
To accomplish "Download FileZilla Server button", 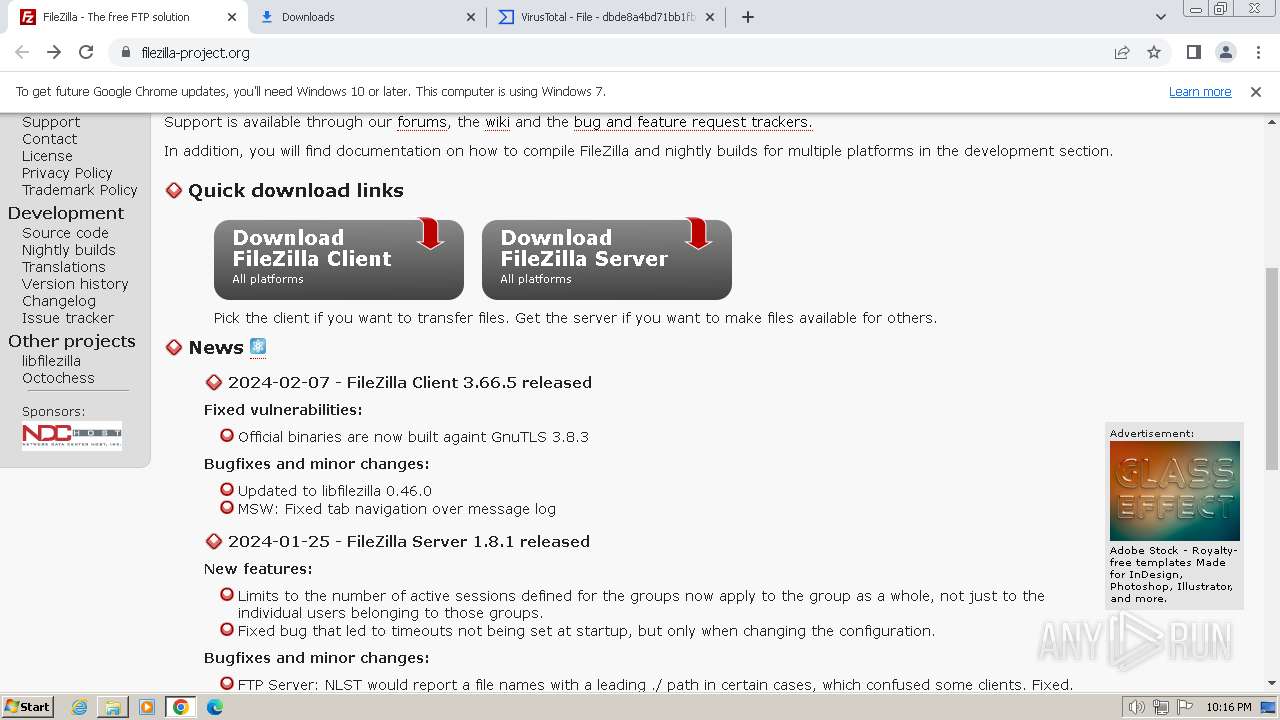I will pos(607,259).
